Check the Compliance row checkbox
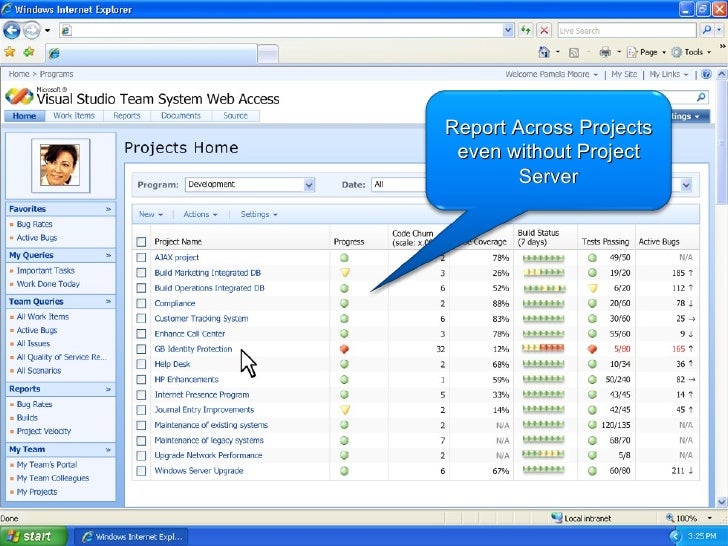The image size is (728, 546). click(141, 303)
